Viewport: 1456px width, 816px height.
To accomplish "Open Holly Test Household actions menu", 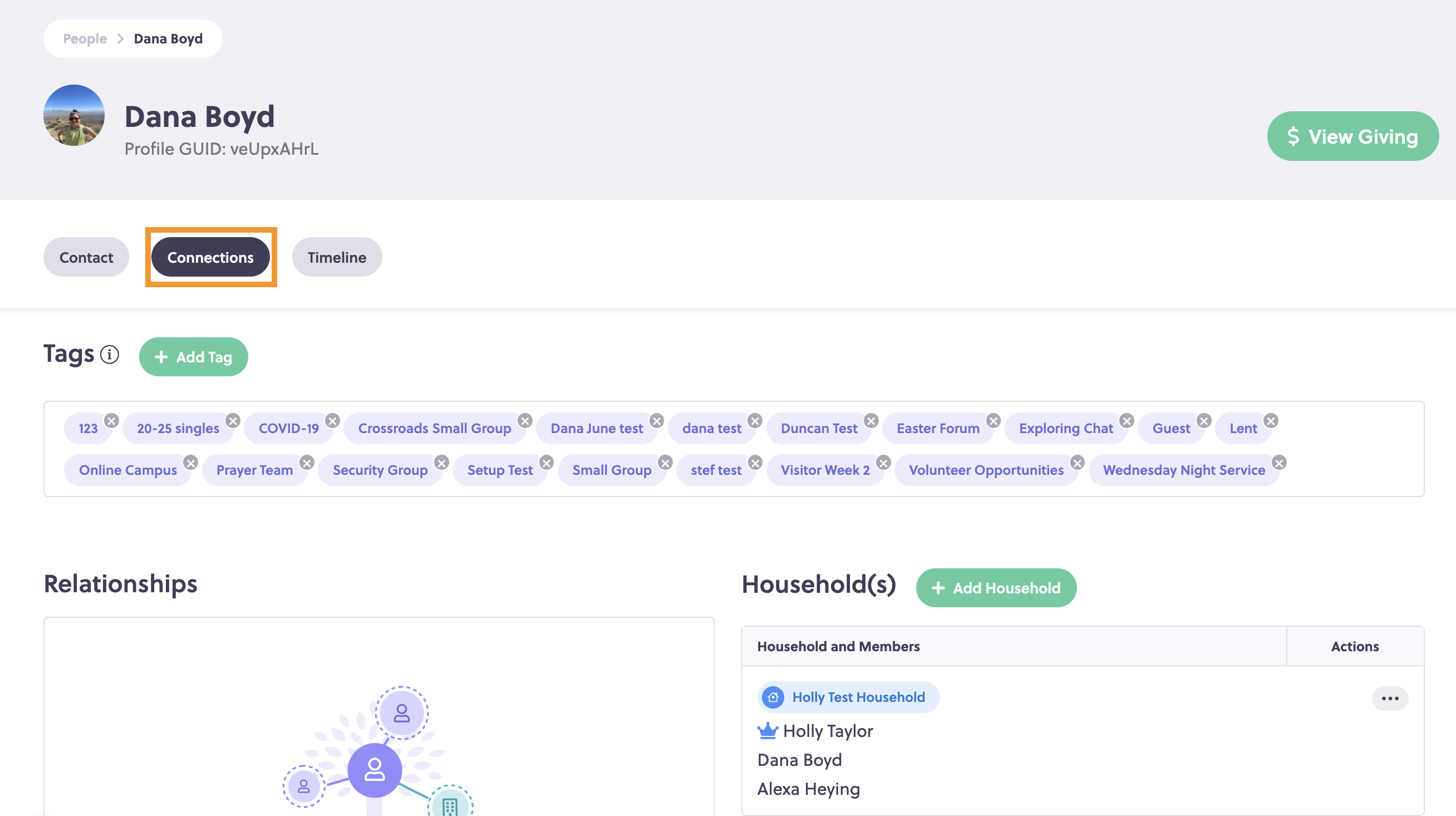I will pos(1389,699).
